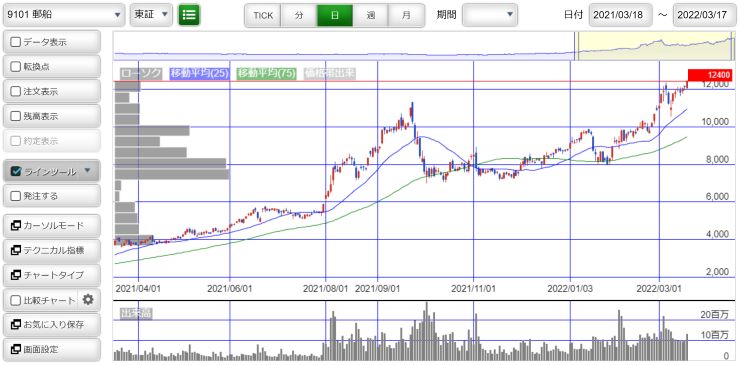Toggle the 注文表示 checkbox
This screenshot has width=740, height=365.
click(x=16, y=92)
